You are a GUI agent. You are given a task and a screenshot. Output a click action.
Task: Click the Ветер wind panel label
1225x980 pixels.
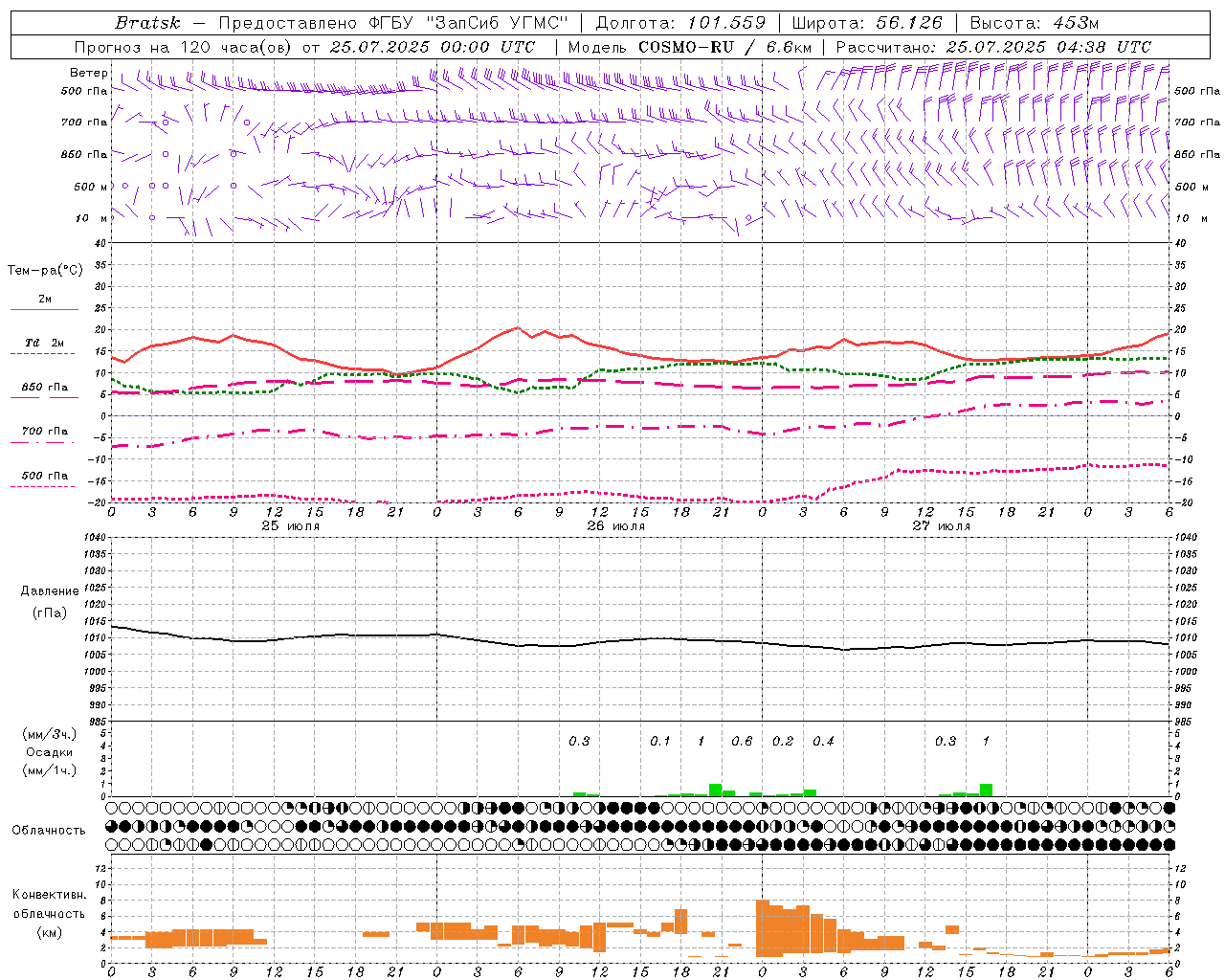(88, 73)
